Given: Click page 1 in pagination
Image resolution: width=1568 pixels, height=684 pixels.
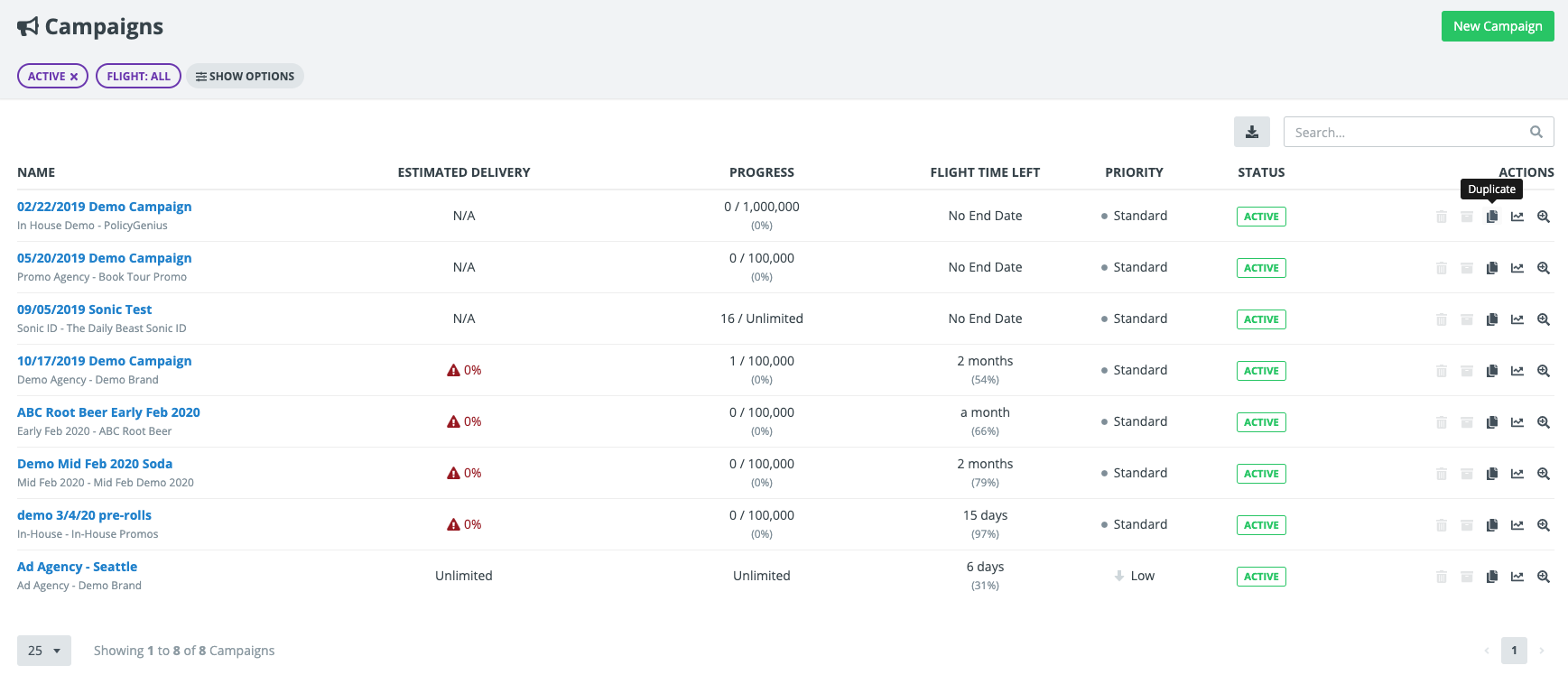Looking at the screenshot, I should (x=1514, y=651).
